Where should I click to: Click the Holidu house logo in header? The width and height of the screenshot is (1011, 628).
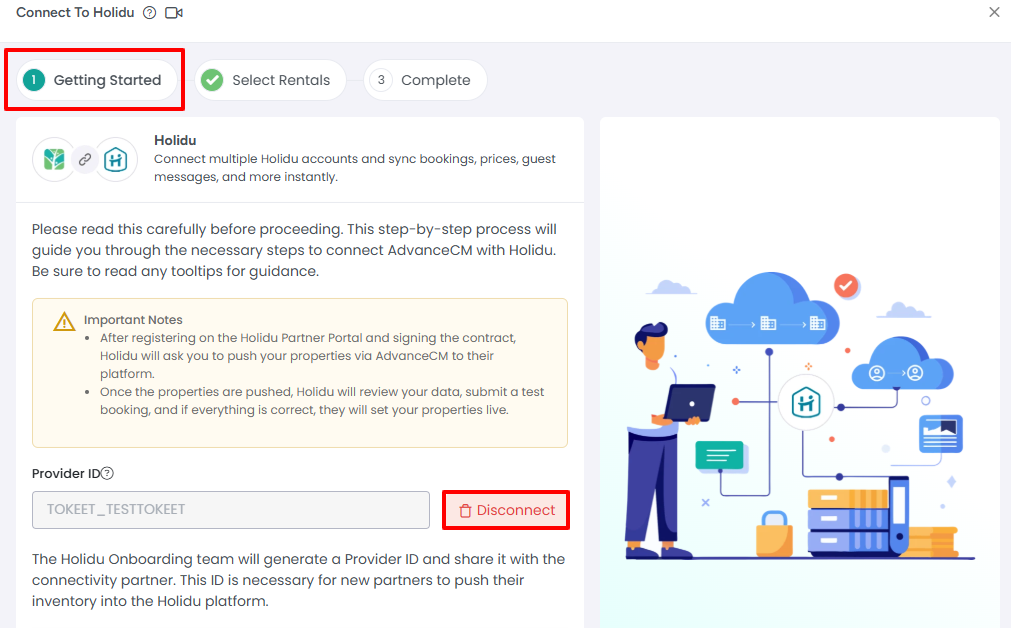click(115, 159)
